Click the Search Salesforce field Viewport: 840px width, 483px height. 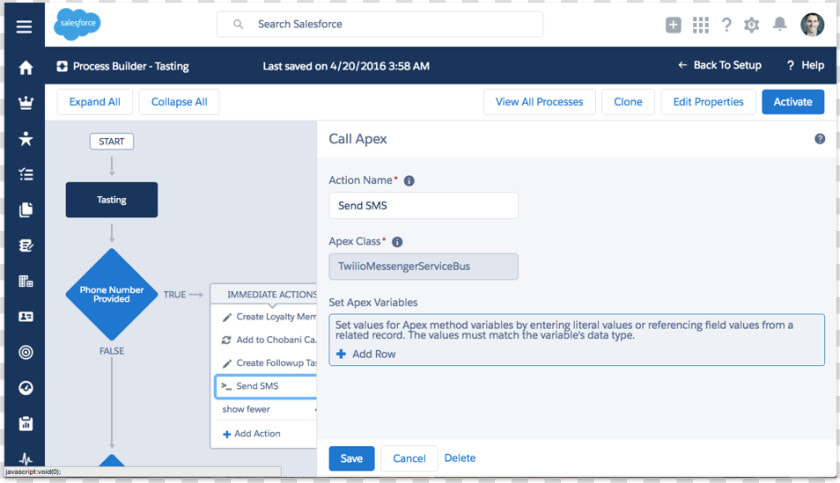click(380, 24)
